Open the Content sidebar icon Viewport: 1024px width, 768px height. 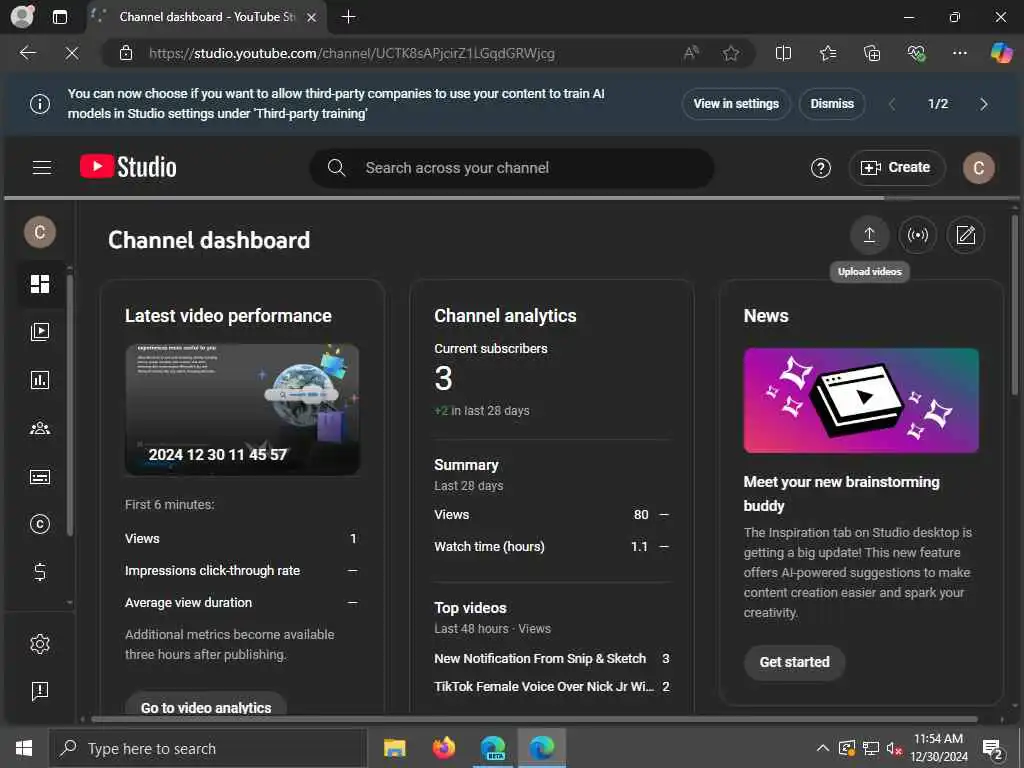click(40, 332)
